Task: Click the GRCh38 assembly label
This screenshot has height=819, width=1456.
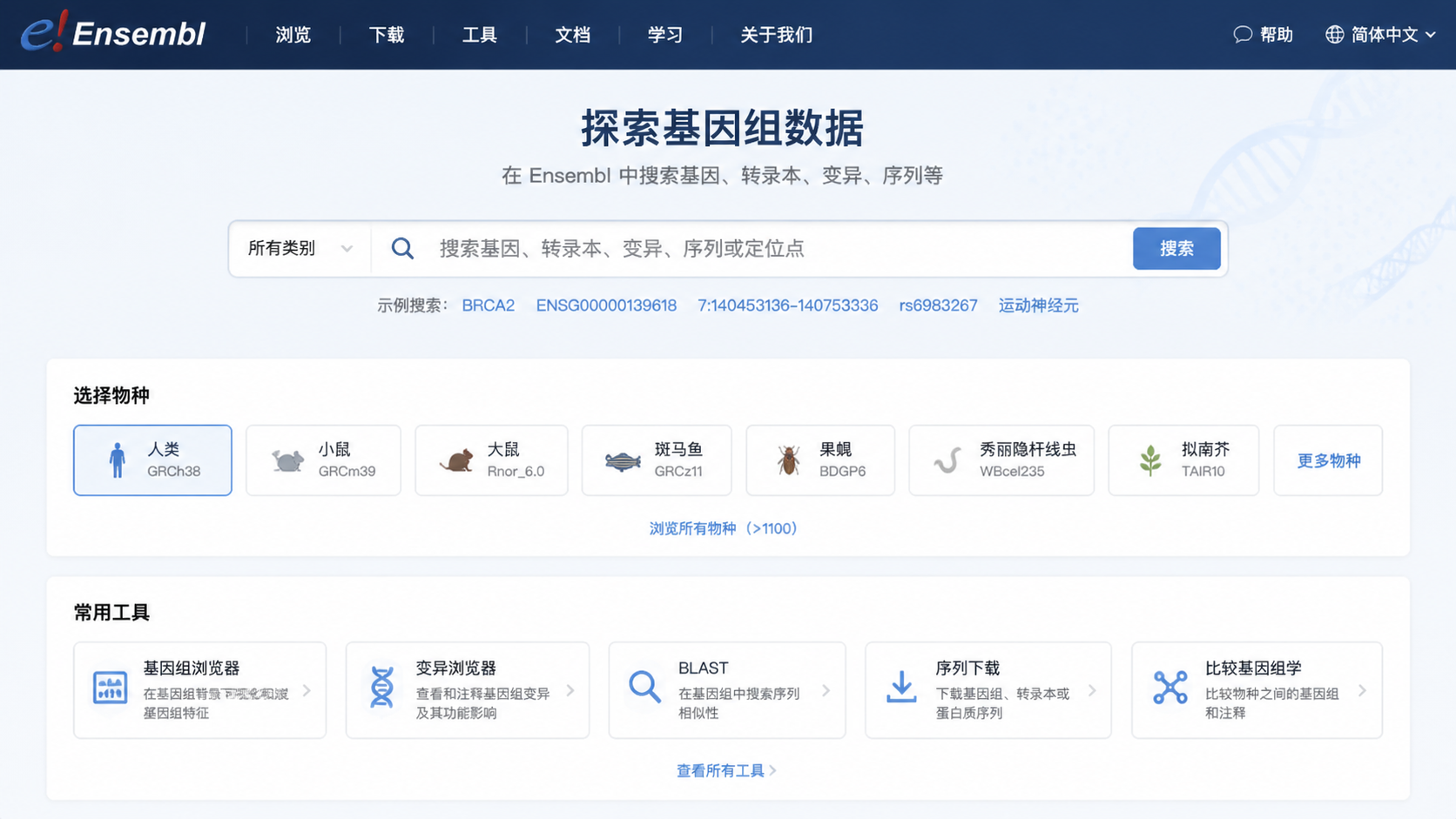Action: (174, 471)
